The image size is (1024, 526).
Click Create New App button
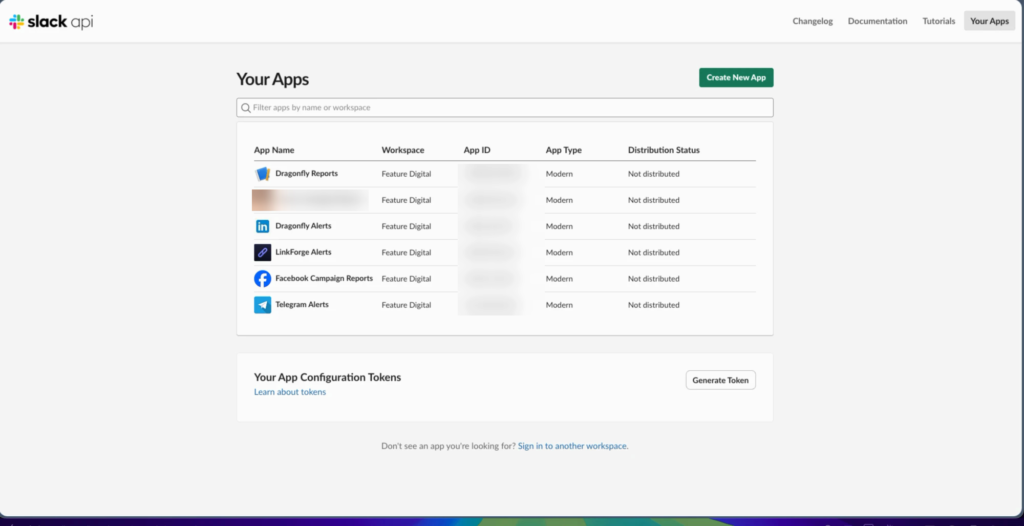click(736, 77)
